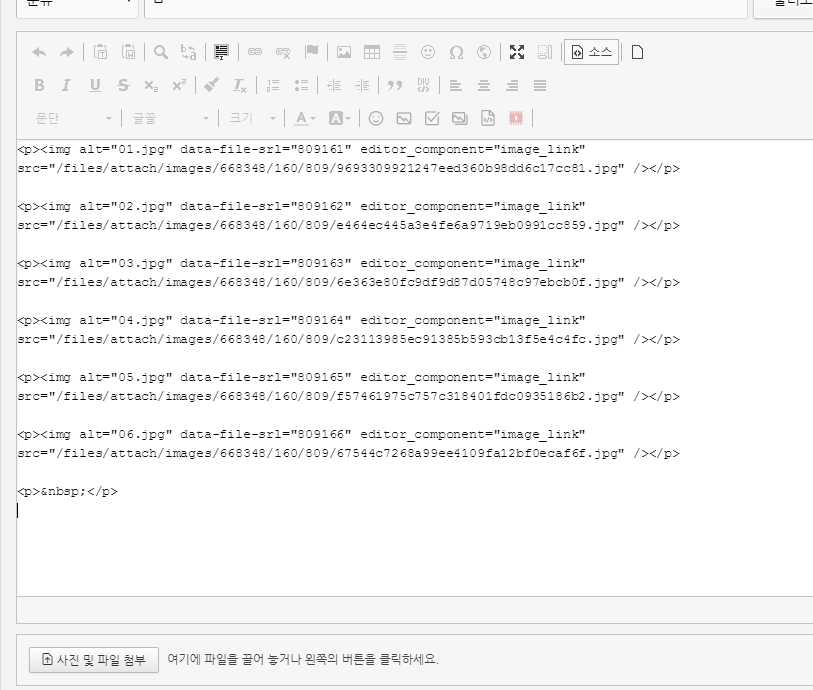Screen dimensions: 813x690
Task: Click the anchor flag icon
Action: (311, 52)
